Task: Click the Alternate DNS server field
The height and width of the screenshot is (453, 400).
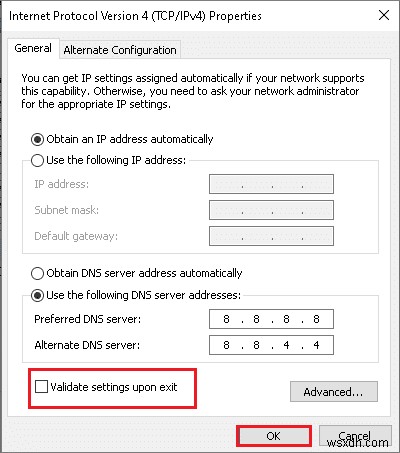Action: (271, 345)
